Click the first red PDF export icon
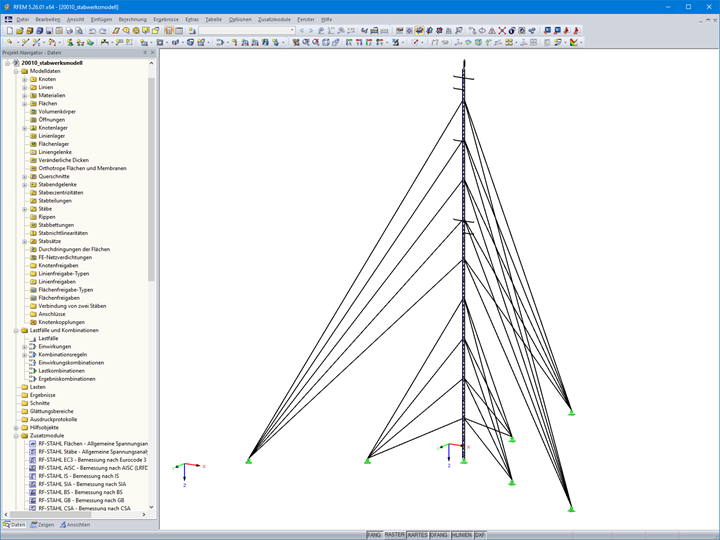Screen dimensions: 720x540 567,30
